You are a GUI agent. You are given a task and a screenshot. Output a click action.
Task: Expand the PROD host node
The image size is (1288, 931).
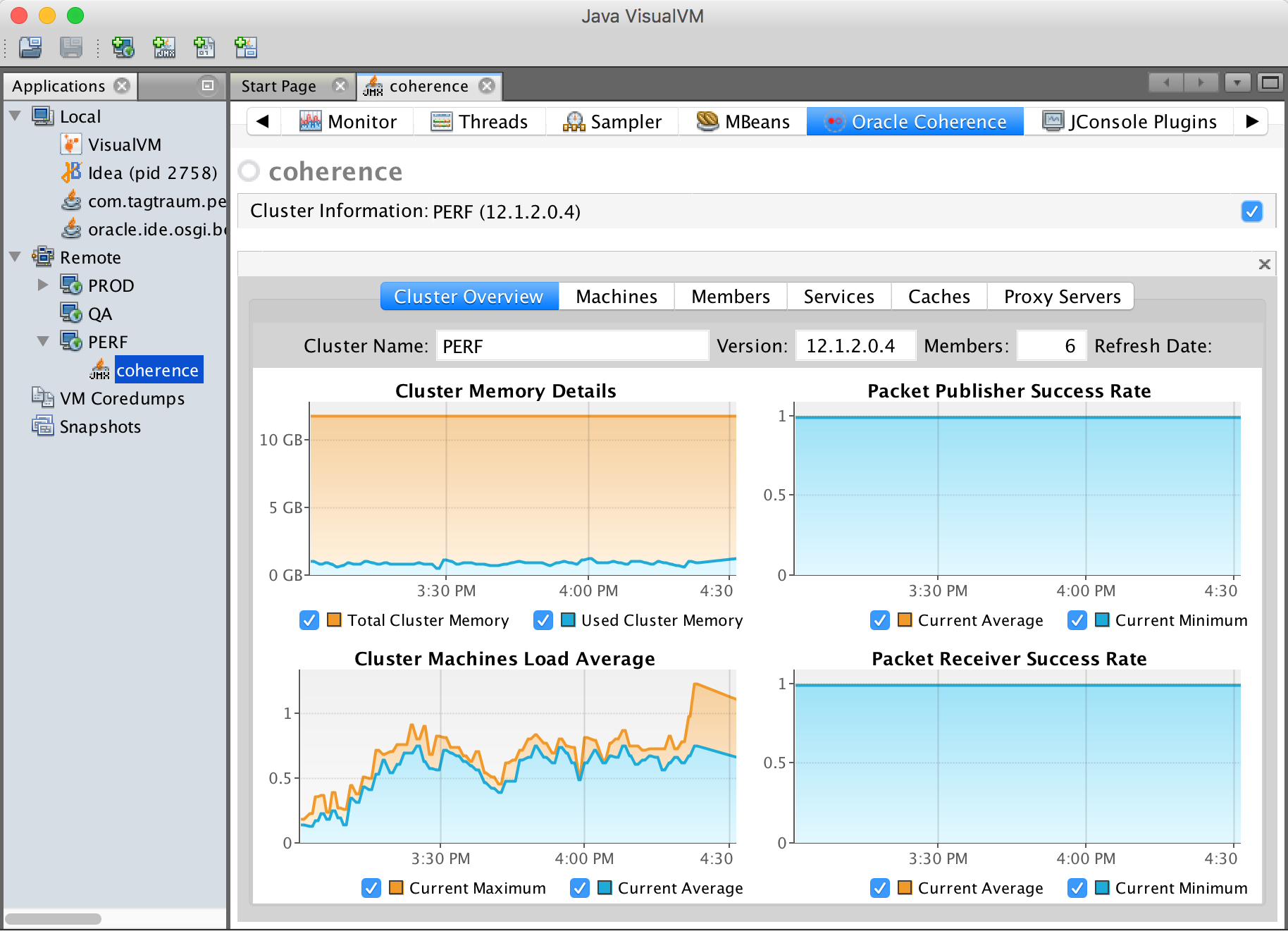(43, 285)
